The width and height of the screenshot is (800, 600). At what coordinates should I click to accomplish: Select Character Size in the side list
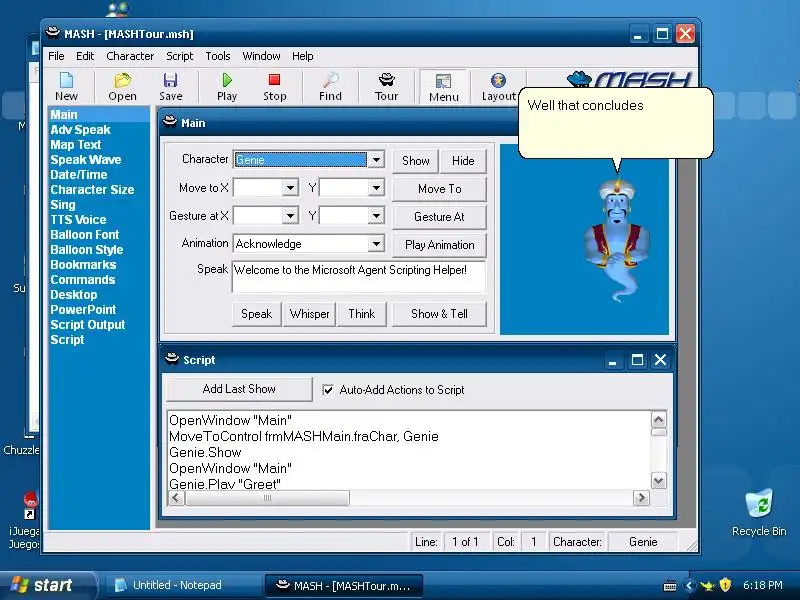point(92,190)
